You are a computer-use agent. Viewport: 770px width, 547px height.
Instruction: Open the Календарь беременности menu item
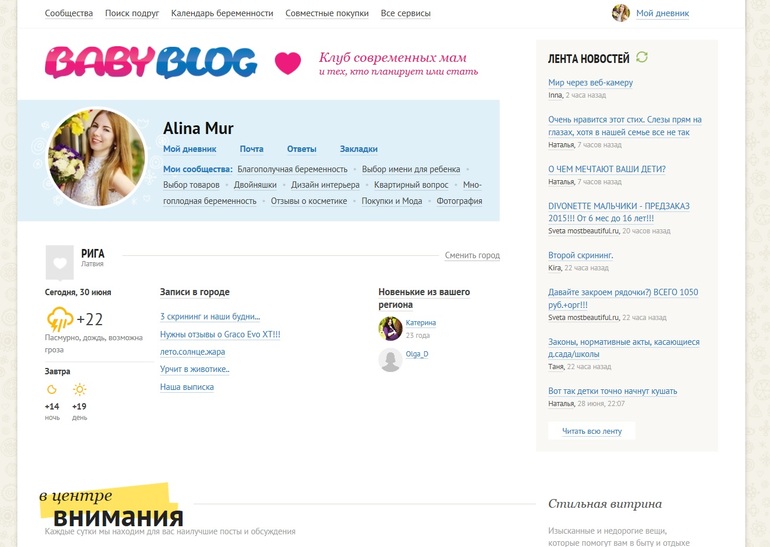(x=222, y=13)
